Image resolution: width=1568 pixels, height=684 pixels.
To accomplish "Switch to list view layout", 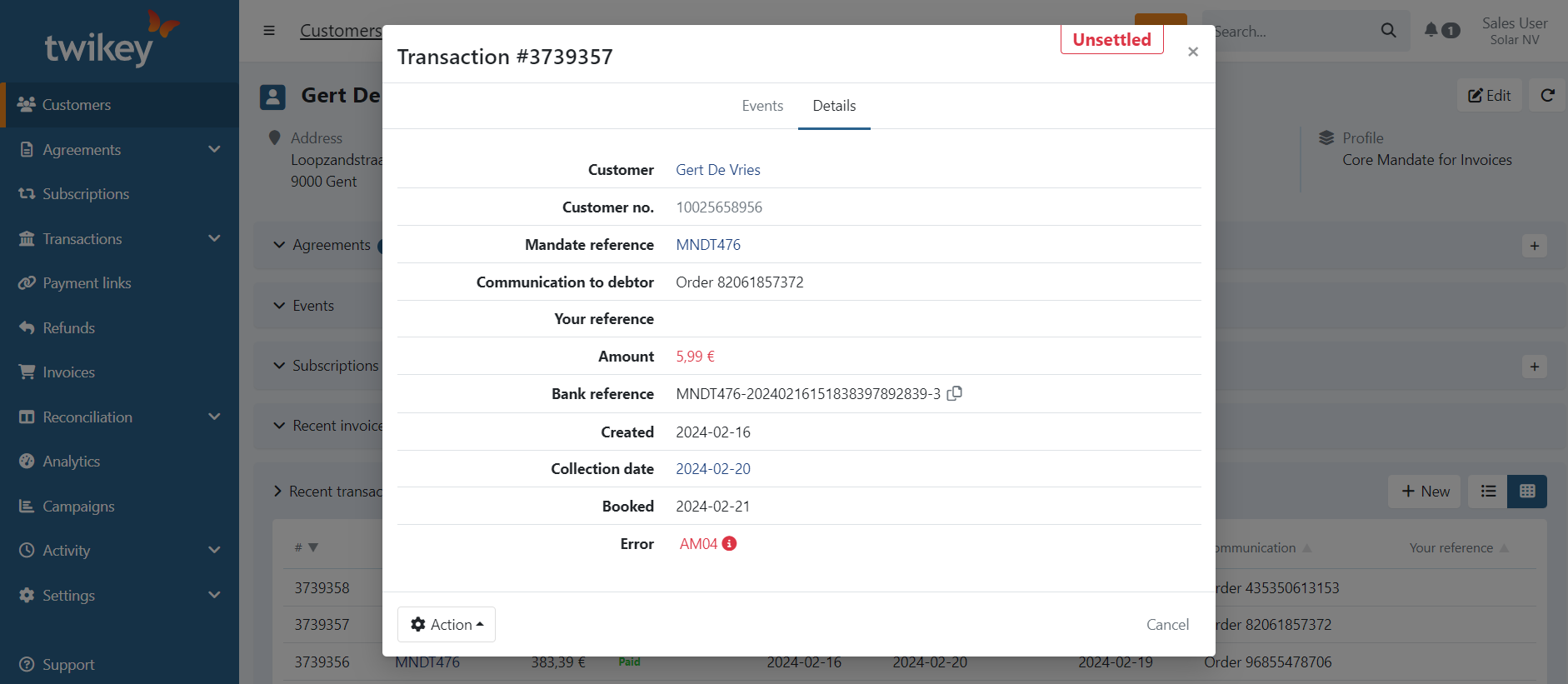I will [x=1488, y=492].
